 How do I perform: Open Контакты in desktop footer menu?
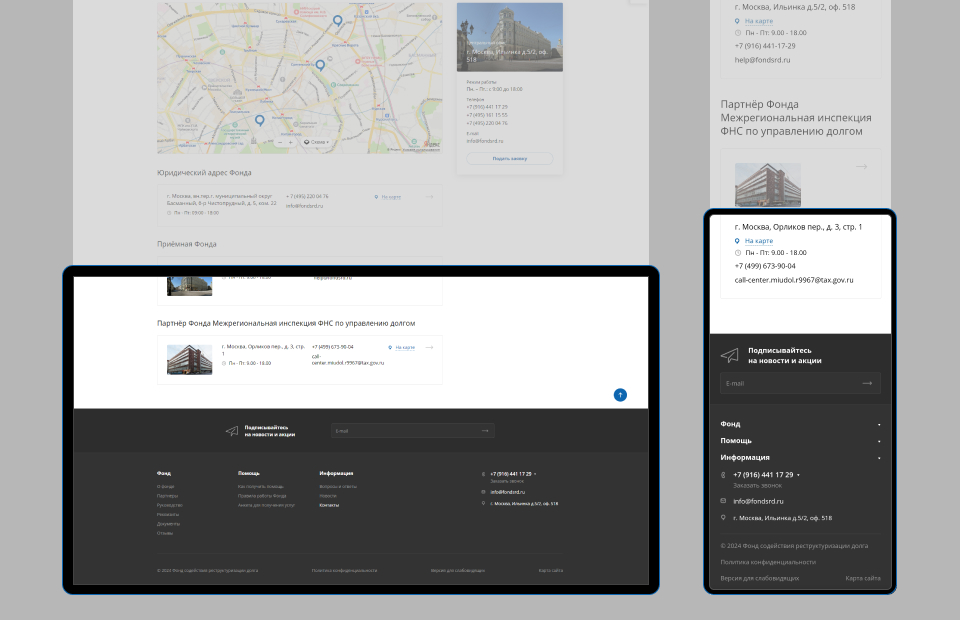tap(329, 505)
